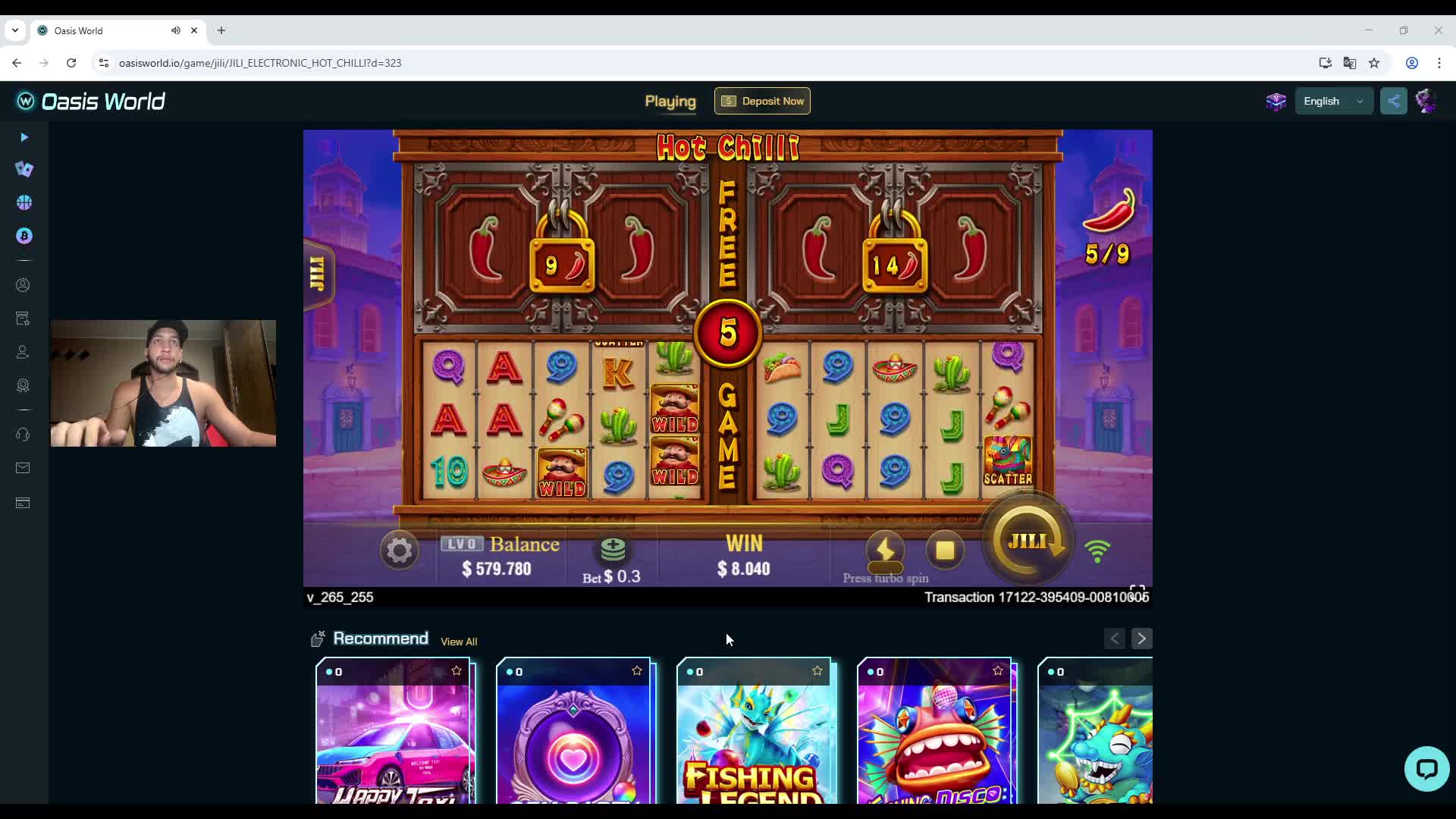Click the Deposit Now button
Image resolution: width=1456 pixels, height=819 pixels.
762,101
